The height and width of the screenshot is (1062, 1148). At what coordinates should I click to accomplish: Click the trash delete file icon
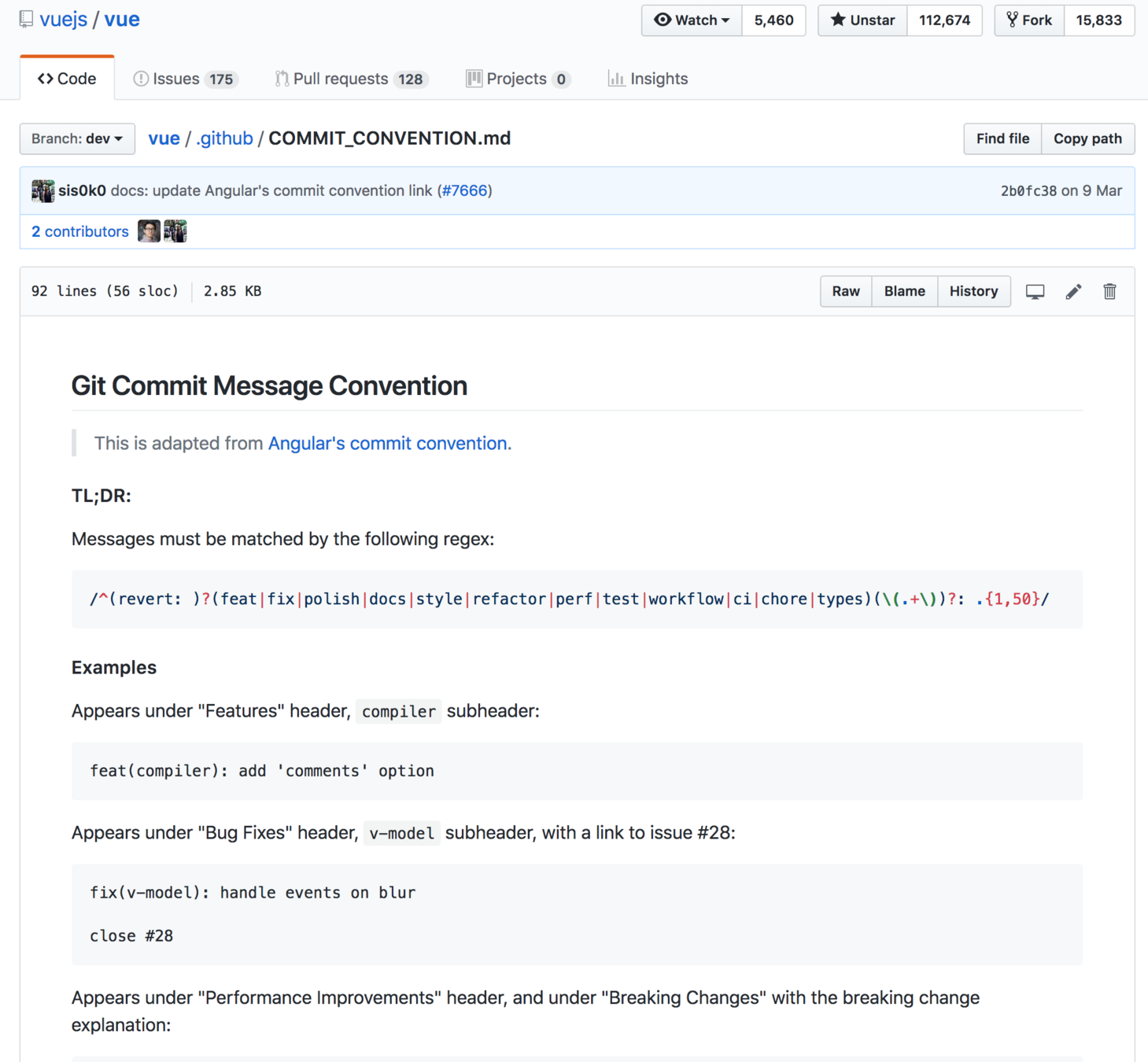(1109, 292)
